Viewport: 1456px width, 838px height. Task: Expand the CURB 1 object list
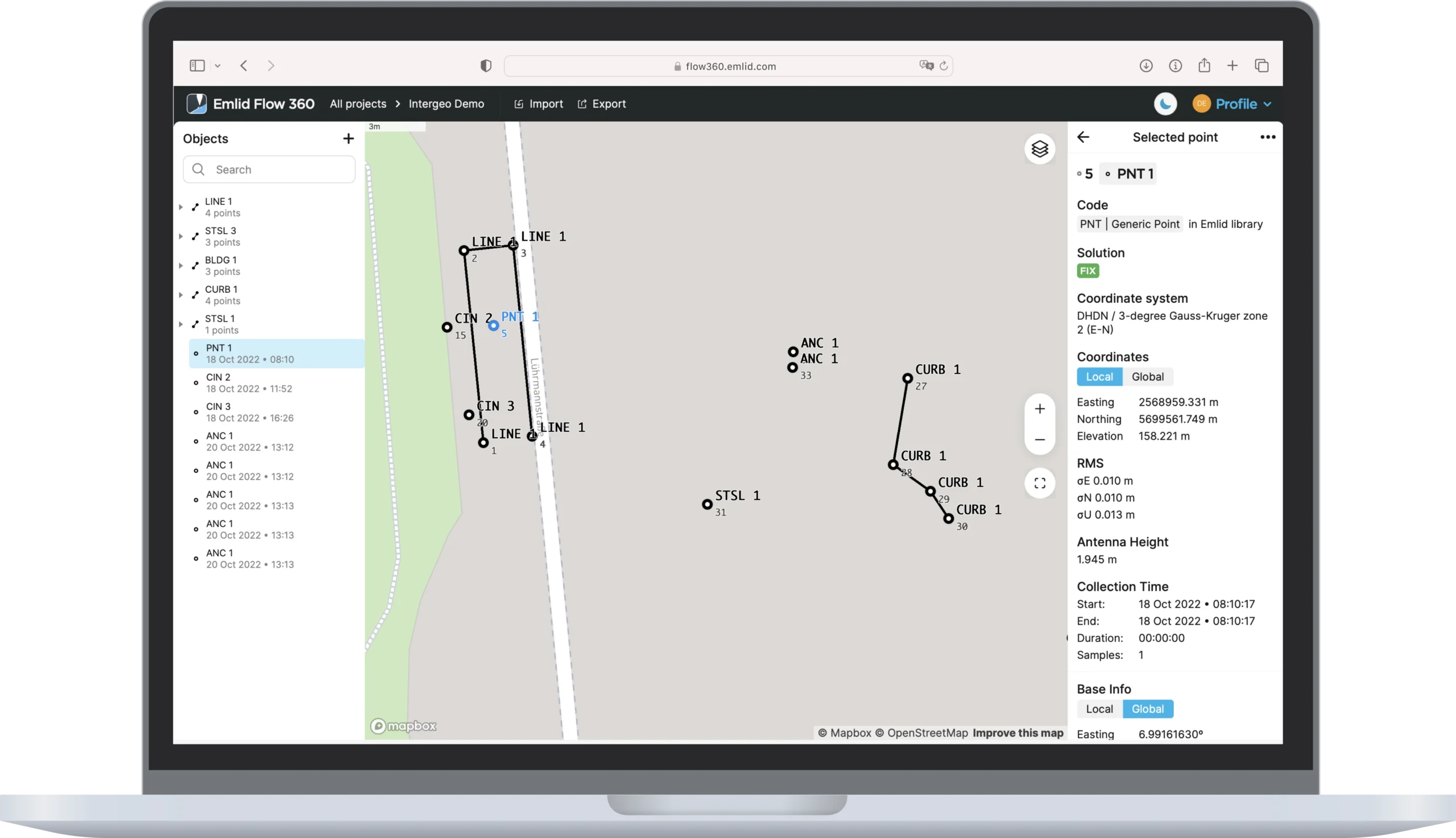click(181, 294)
